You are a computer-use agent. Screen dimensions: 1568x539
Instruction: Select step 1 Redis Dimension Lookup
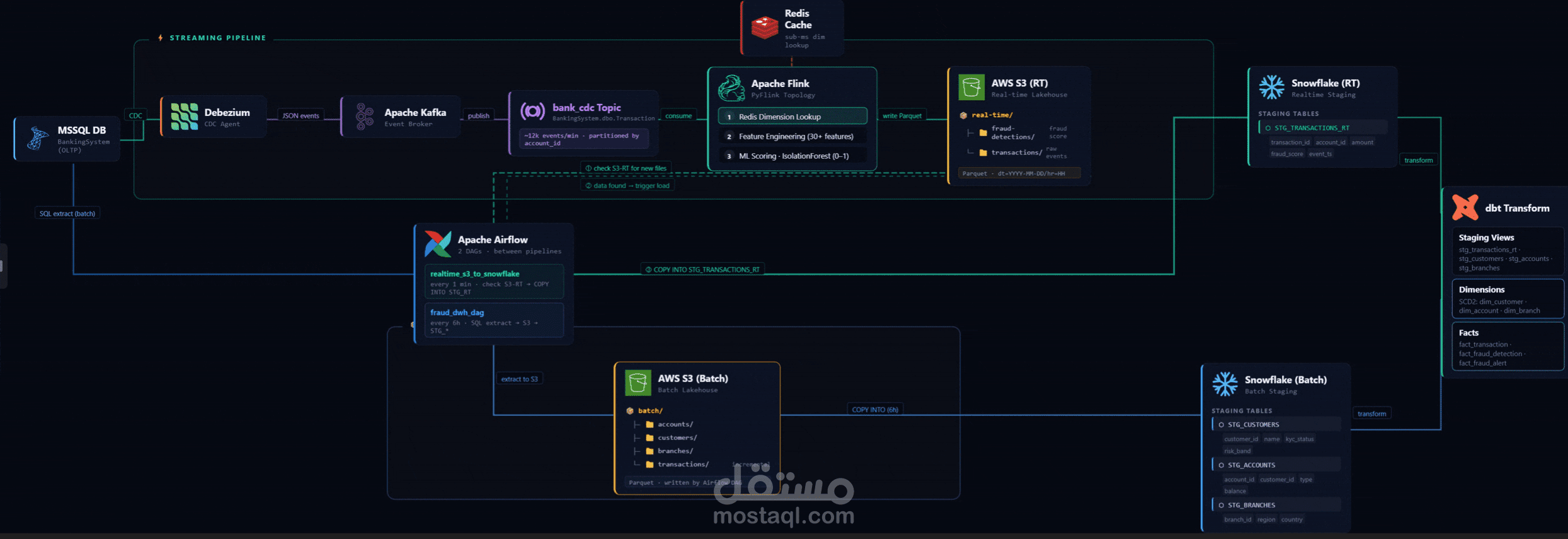pyautogui.click(x=793, y=117)
